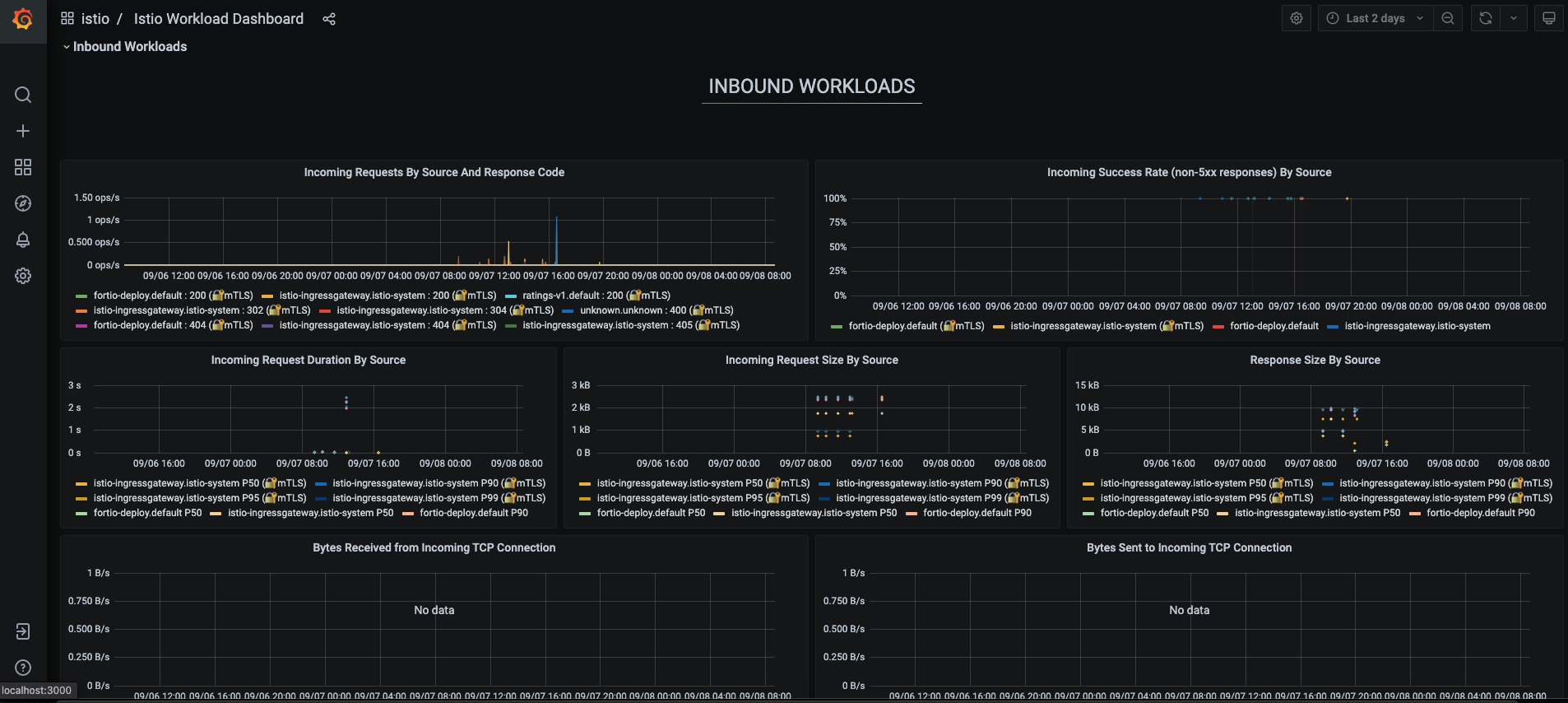
Task: Click the plus Create icon in sidebar
Action: pyautogui.click(x=23, y=131)
